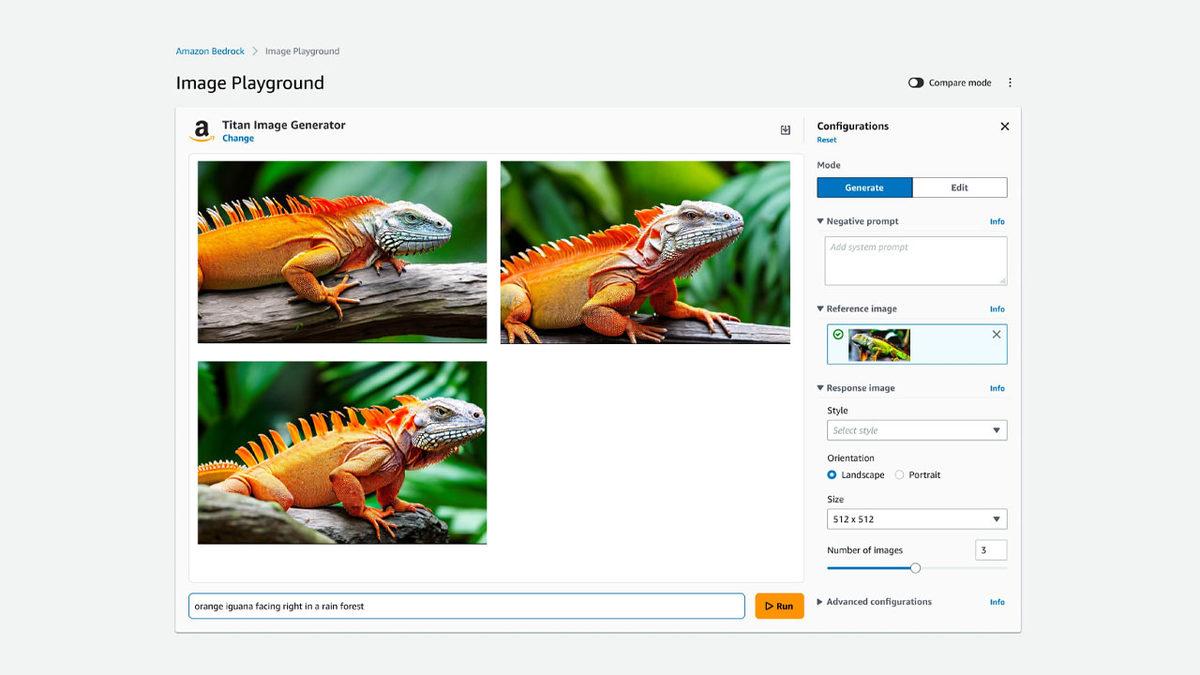Enable Compare mode
This screenshot has width=1200, height=675.
point(916,83)
